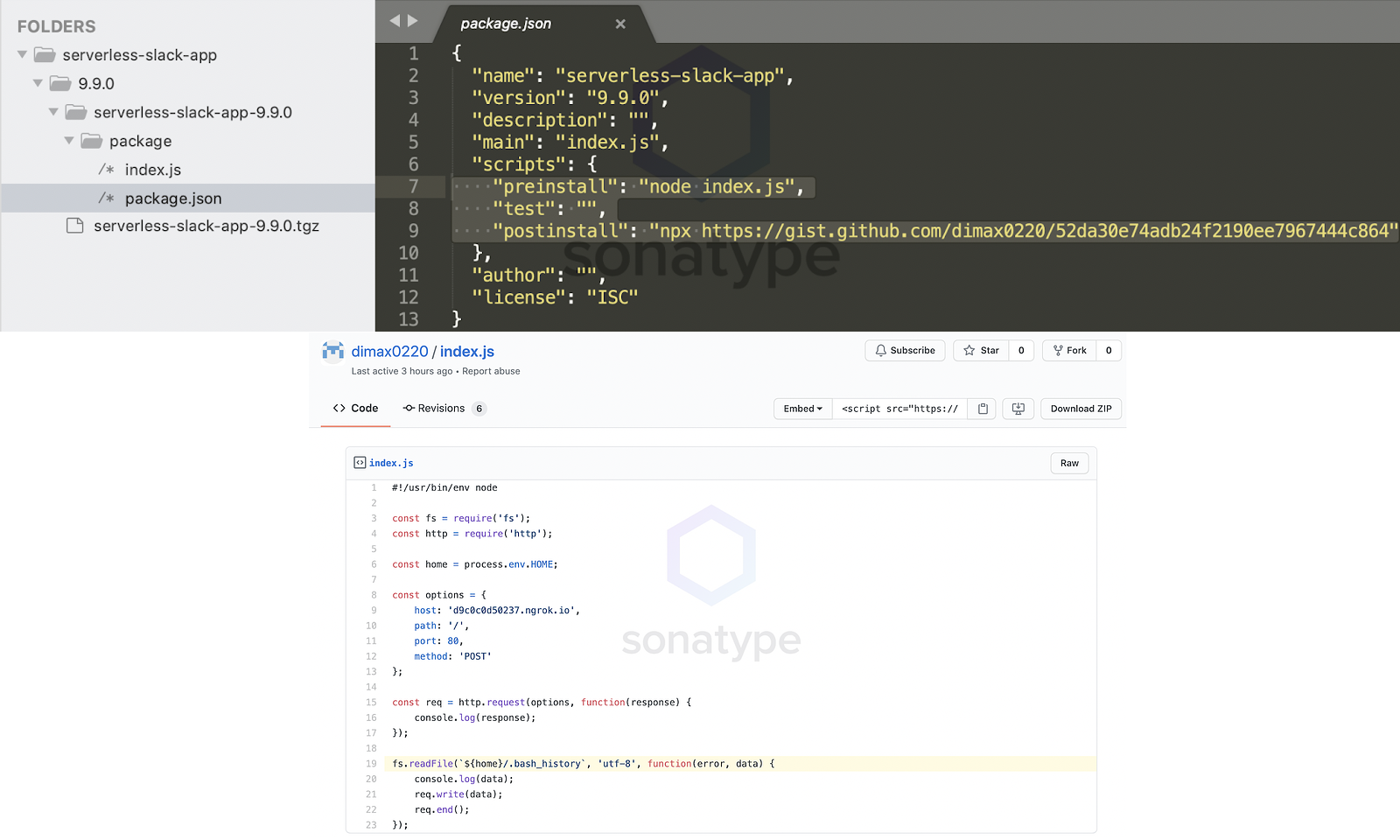Open the dimax0220 profile link

tap(390, 352)
